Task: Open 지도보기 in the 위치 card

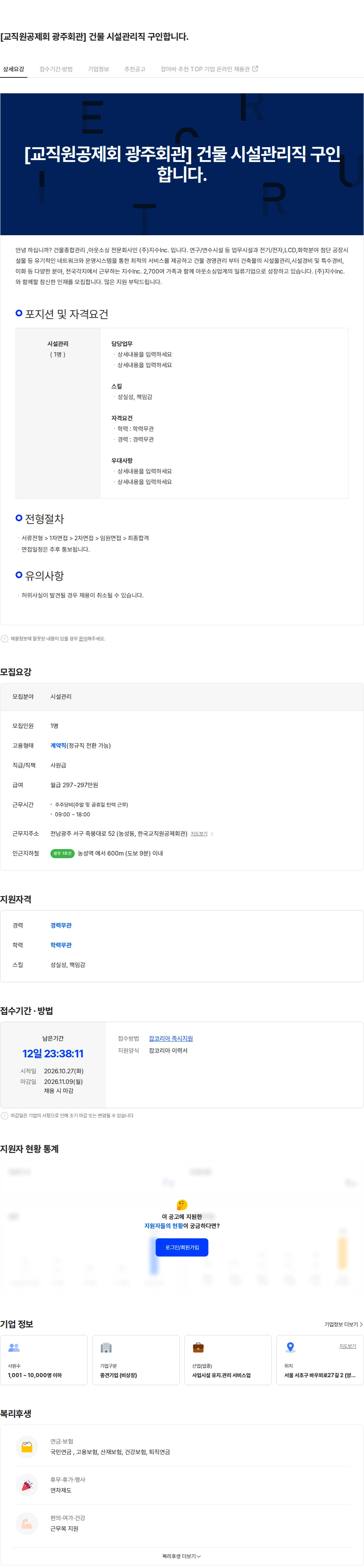Action: 348,1346
